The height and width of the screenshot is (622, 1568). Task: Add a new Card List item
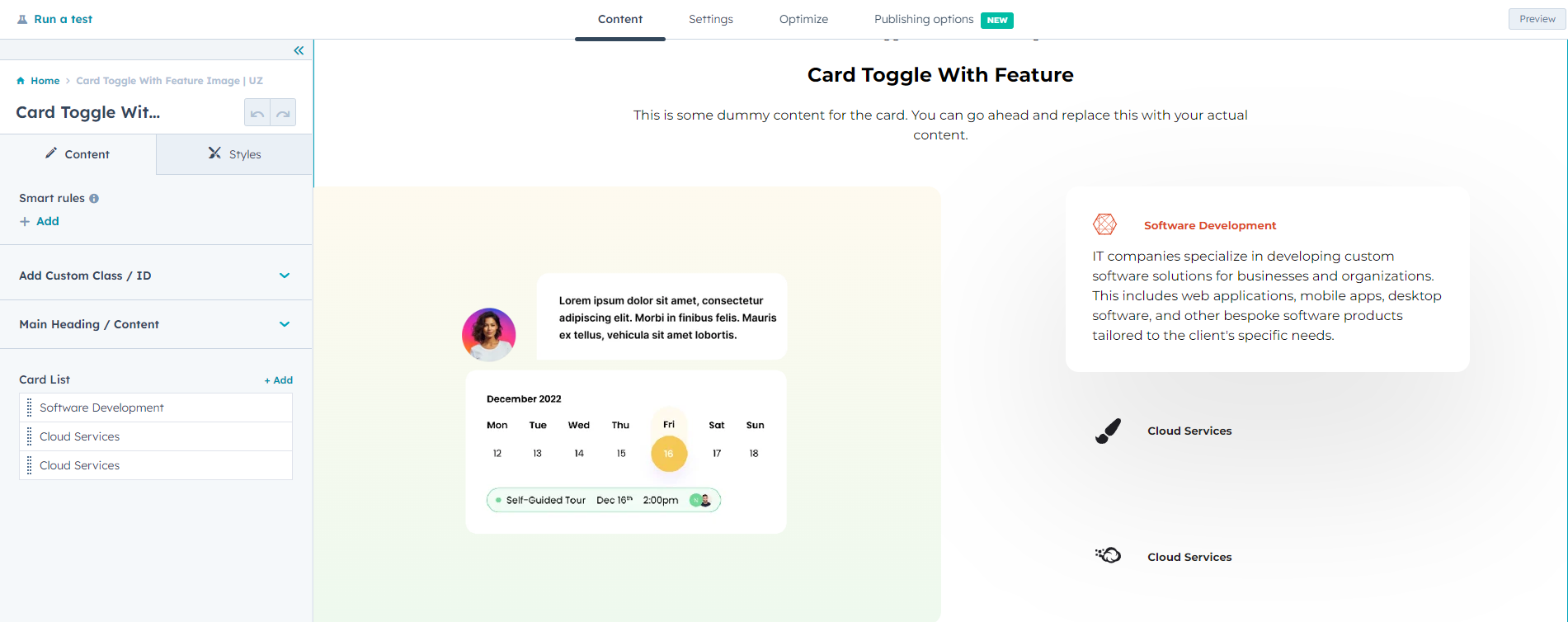coord(279,380)
